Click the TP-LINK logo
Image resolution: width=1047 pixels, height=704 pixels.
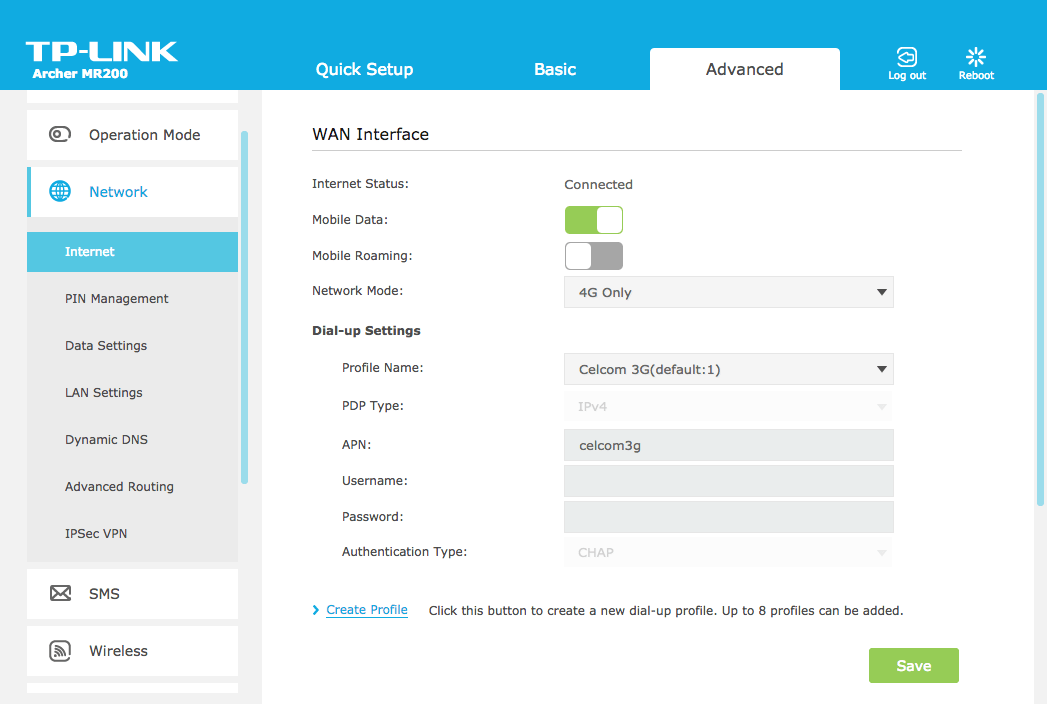101,52
